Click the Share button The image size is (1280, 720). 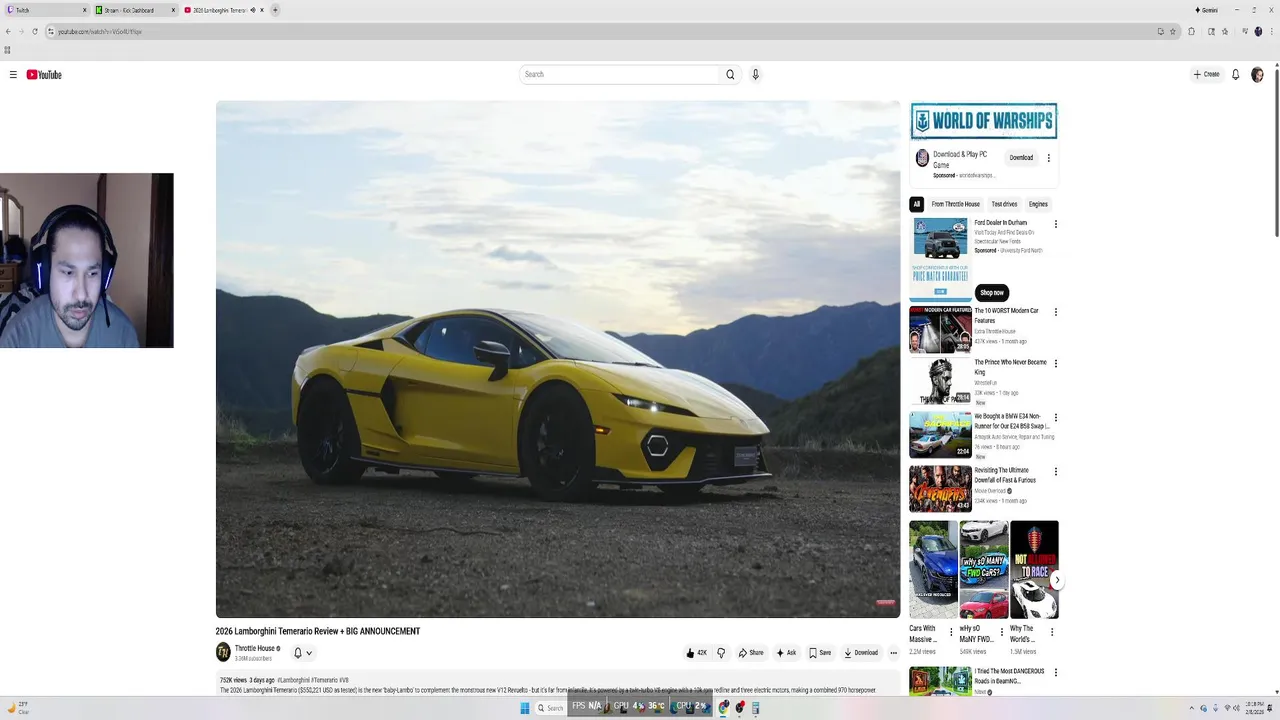point(751,653)
